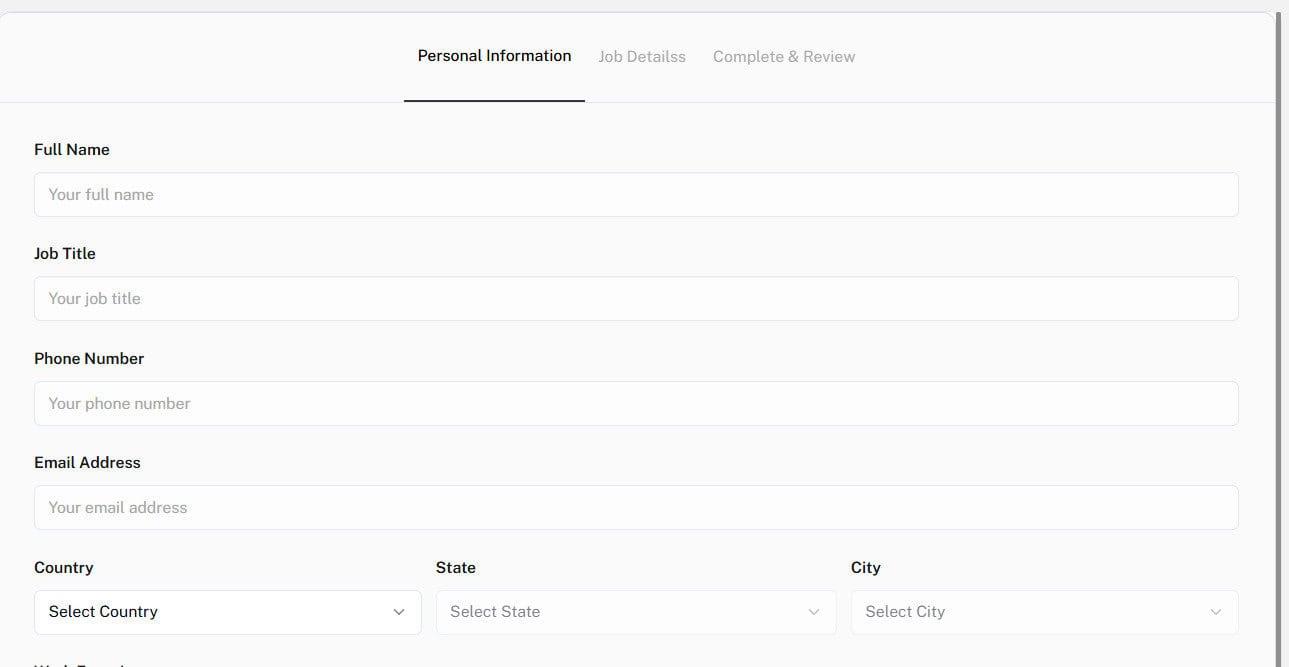Viewport: 1289px width, 667px height.
Task: Open the Complete & Review tab
Action: point(784,57)
